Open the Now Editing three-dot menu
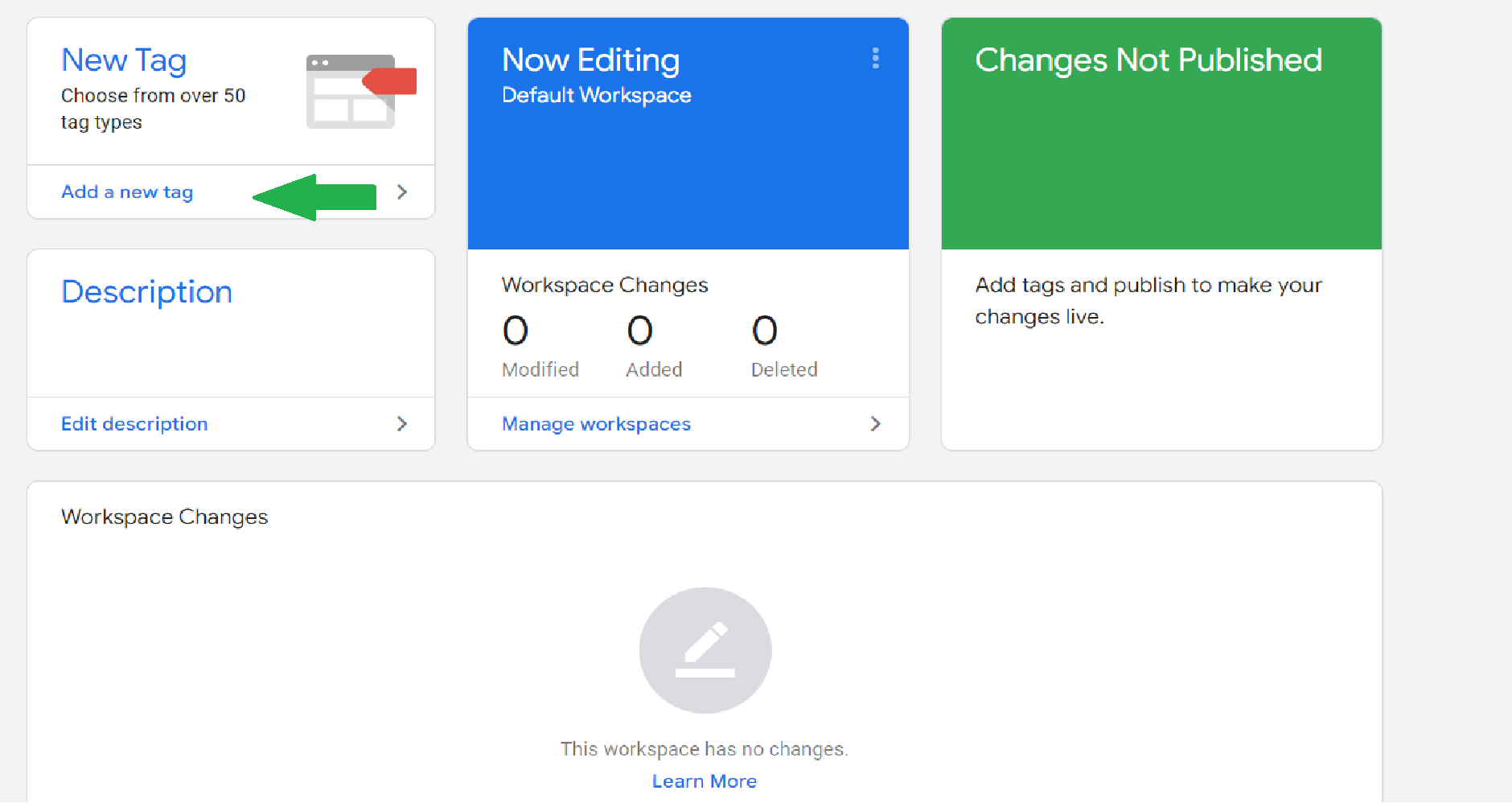Screen dimensions: 1512x803 [x=875, y=58]
